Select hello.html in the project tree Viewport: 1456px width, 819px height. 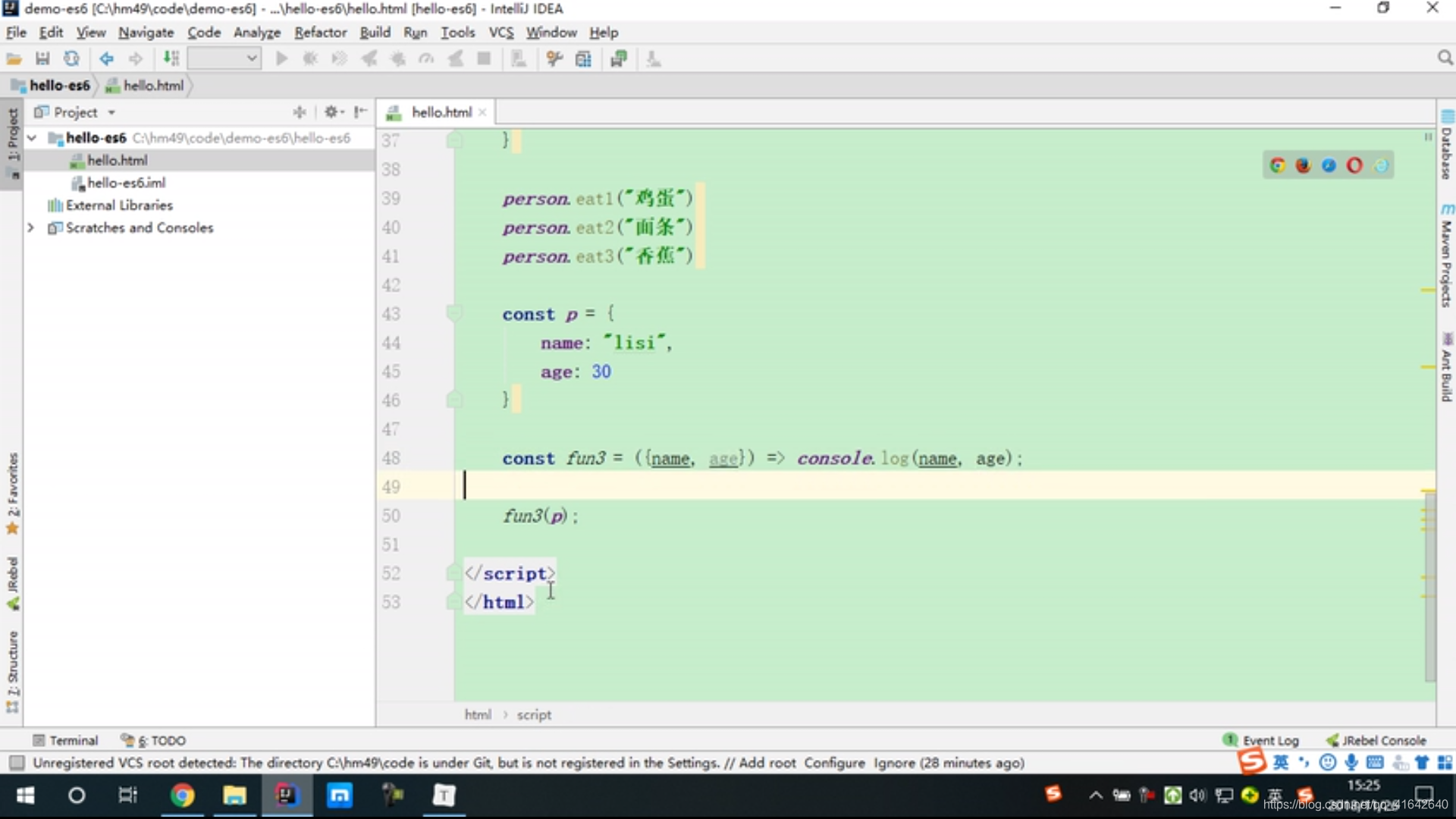click(x=117, y=161)
